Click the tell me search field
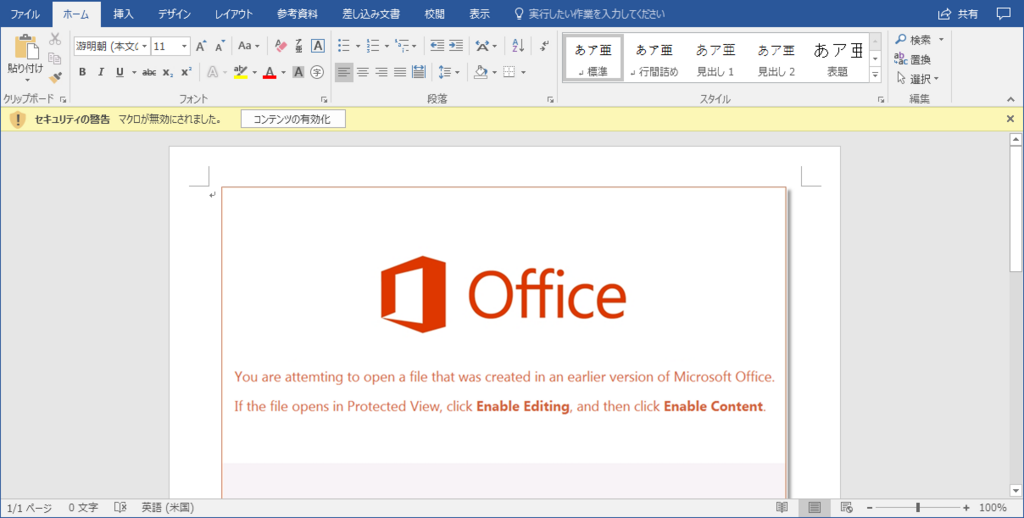The width and height of the screenshot is (1024, 518). (x=590, y=14)
